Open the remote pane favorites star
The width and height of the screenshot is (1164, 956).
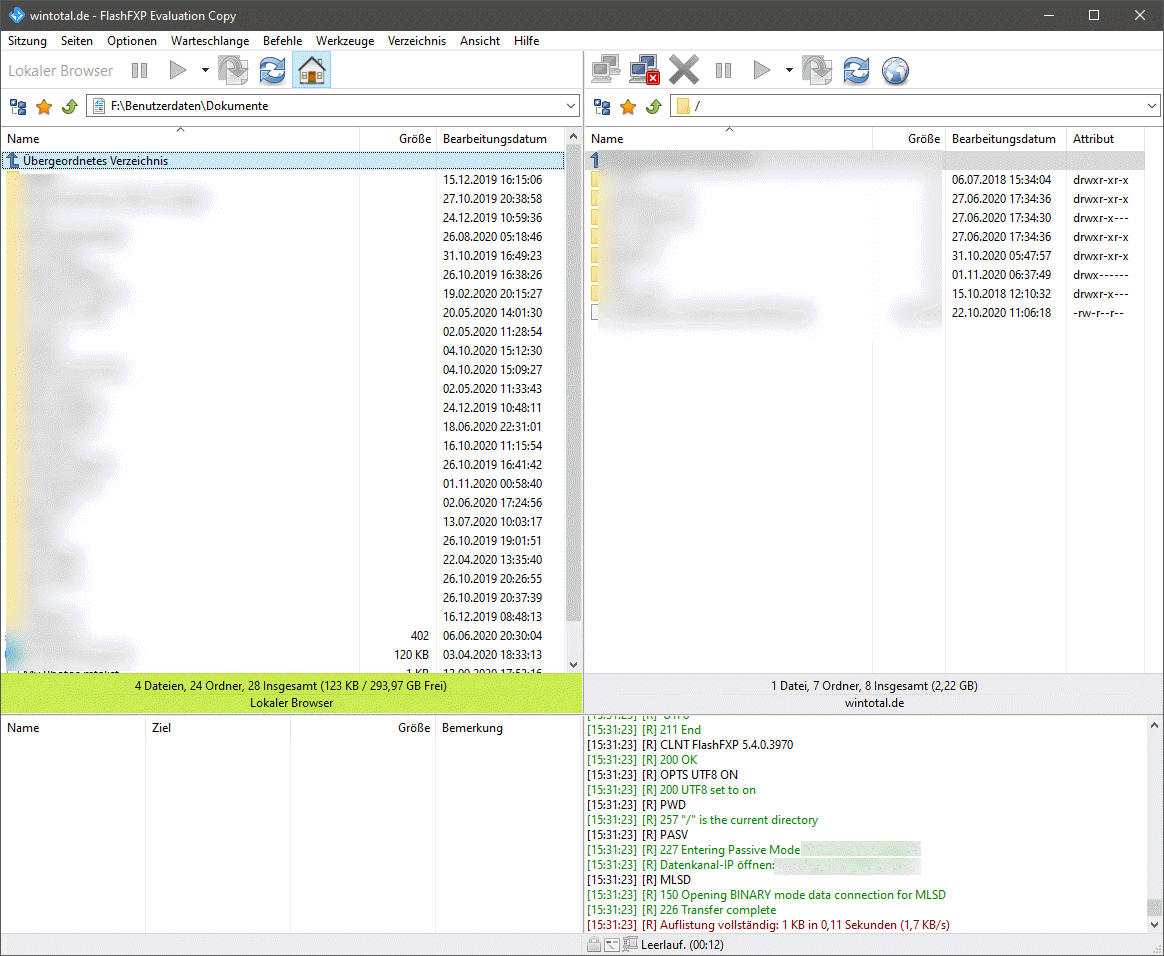pyautogui.click(x=628, y=107)
